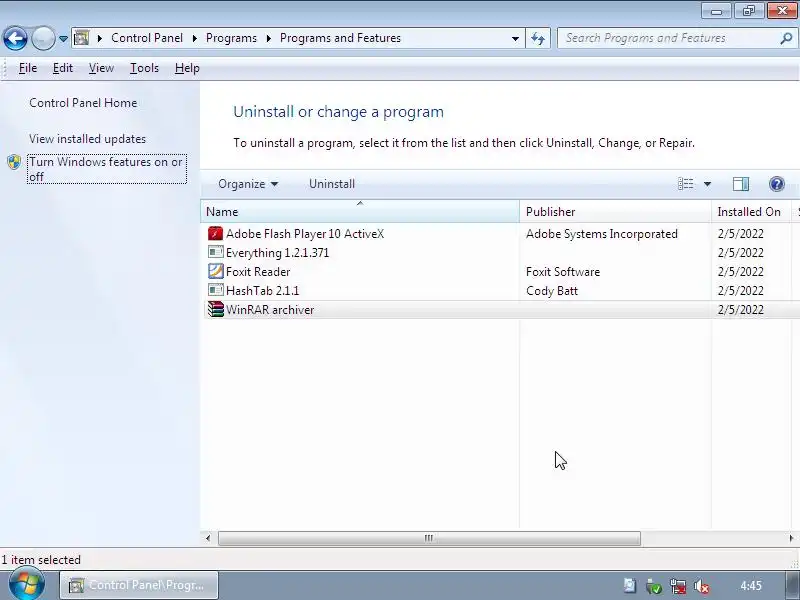
Task: Click the WinRAR archiver icon
Action: point(215,310)
